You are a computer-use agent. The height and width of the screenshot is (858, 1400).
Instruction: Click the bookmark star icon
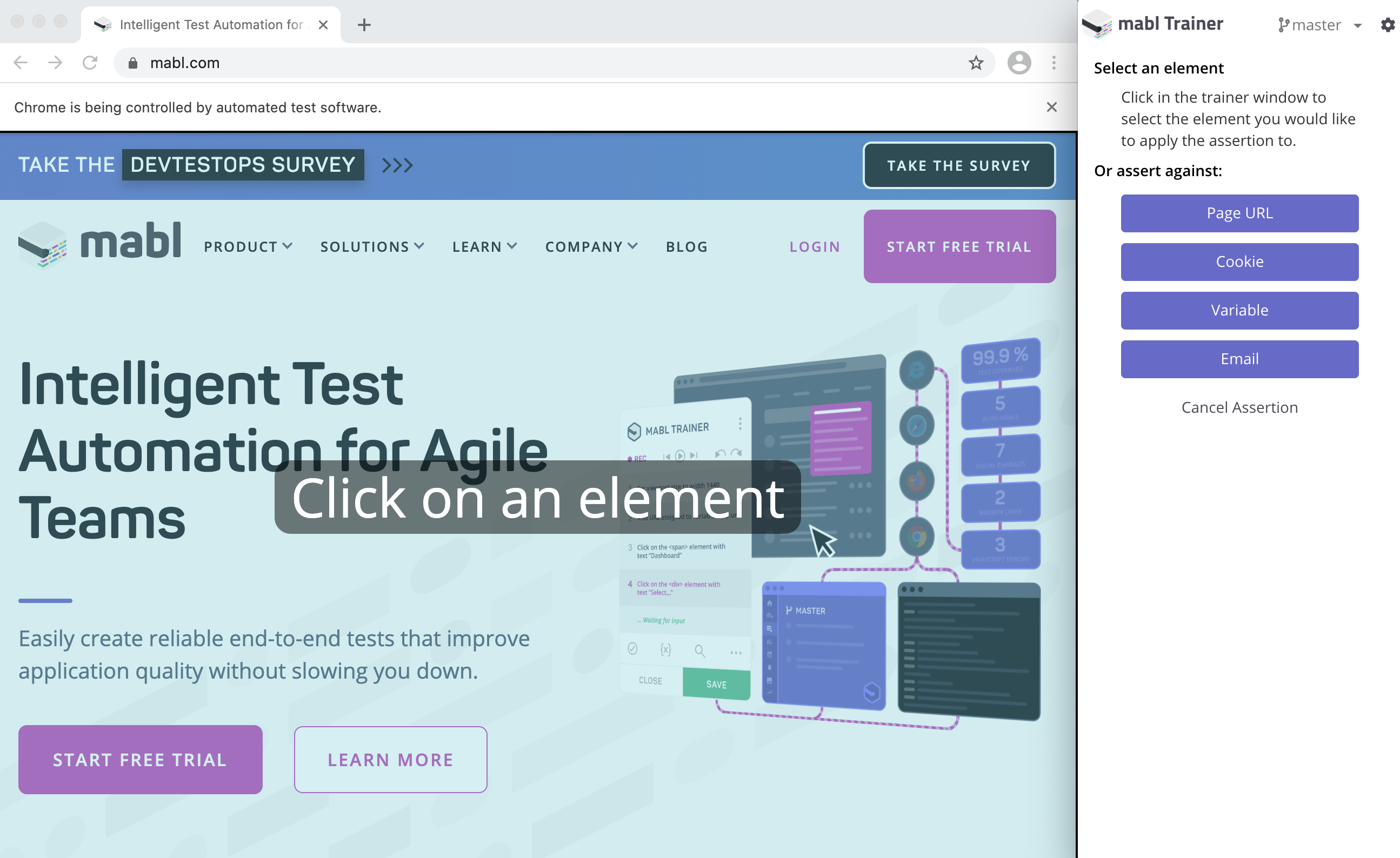pos(976,63)
